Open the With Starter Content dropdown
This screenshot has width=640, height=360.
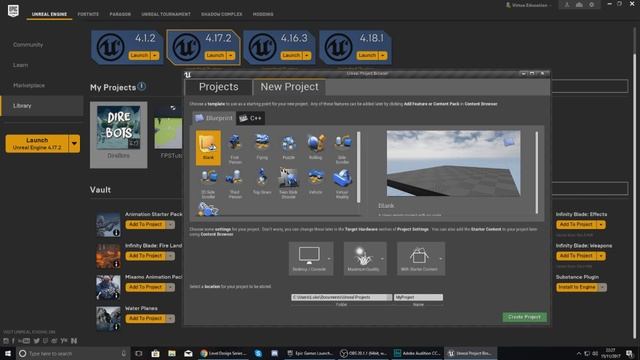(x=421, y=258)
